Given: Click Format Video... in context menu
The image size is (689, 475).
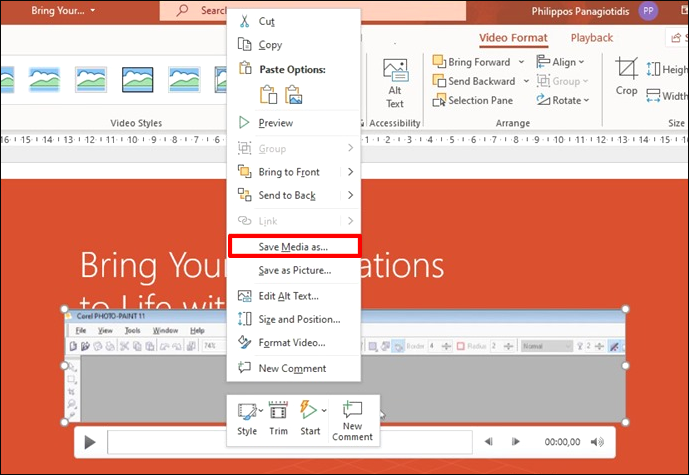Looking at the screenshot, I should click(292, 343).
